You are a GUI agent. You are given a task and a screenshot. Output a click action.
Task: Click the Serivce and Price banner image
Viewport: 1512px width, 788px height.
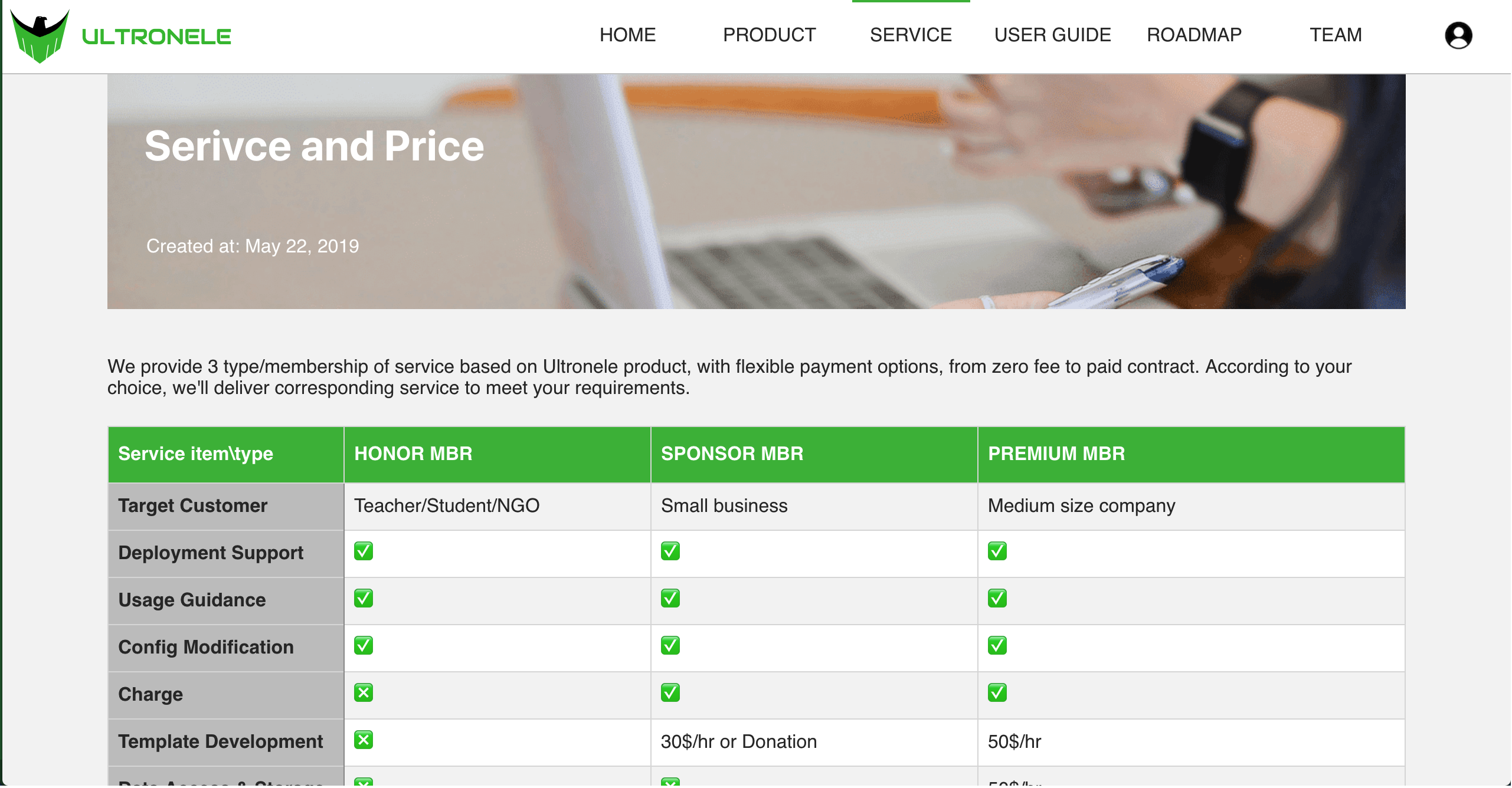pos(755,191)
